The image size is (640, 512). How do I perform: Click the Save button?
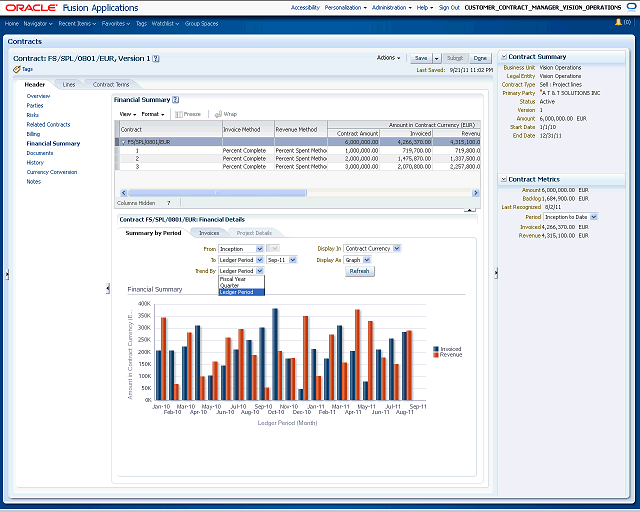pyautogui.click(x=421, y=58)
